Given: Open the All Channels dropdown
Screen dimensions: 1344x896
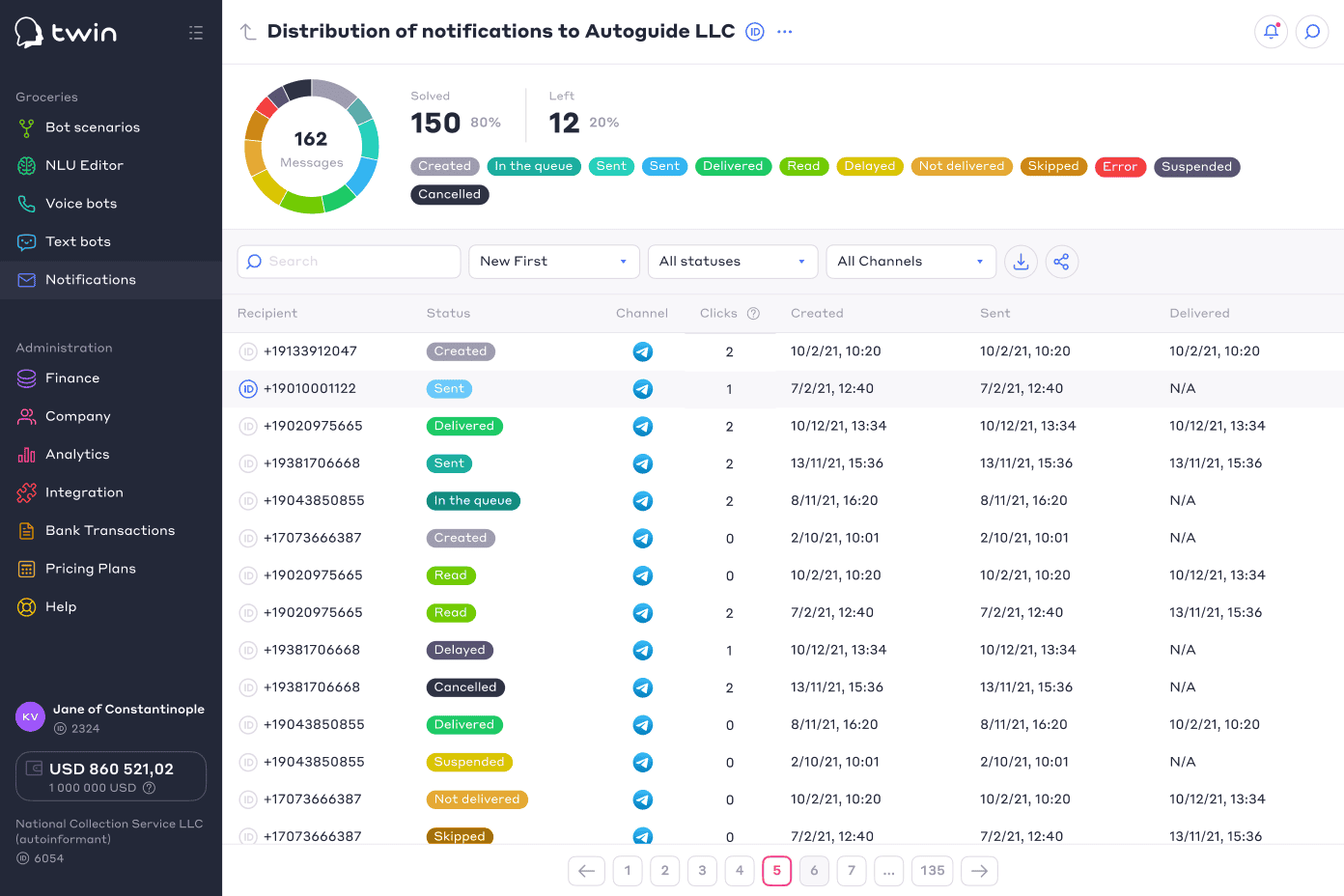Looking at the screenshot, I should 910,262.
